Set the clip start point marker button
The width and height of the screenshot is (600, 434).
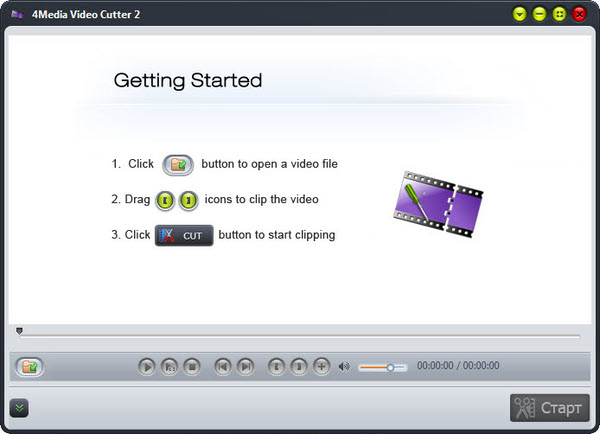[277, 367]
